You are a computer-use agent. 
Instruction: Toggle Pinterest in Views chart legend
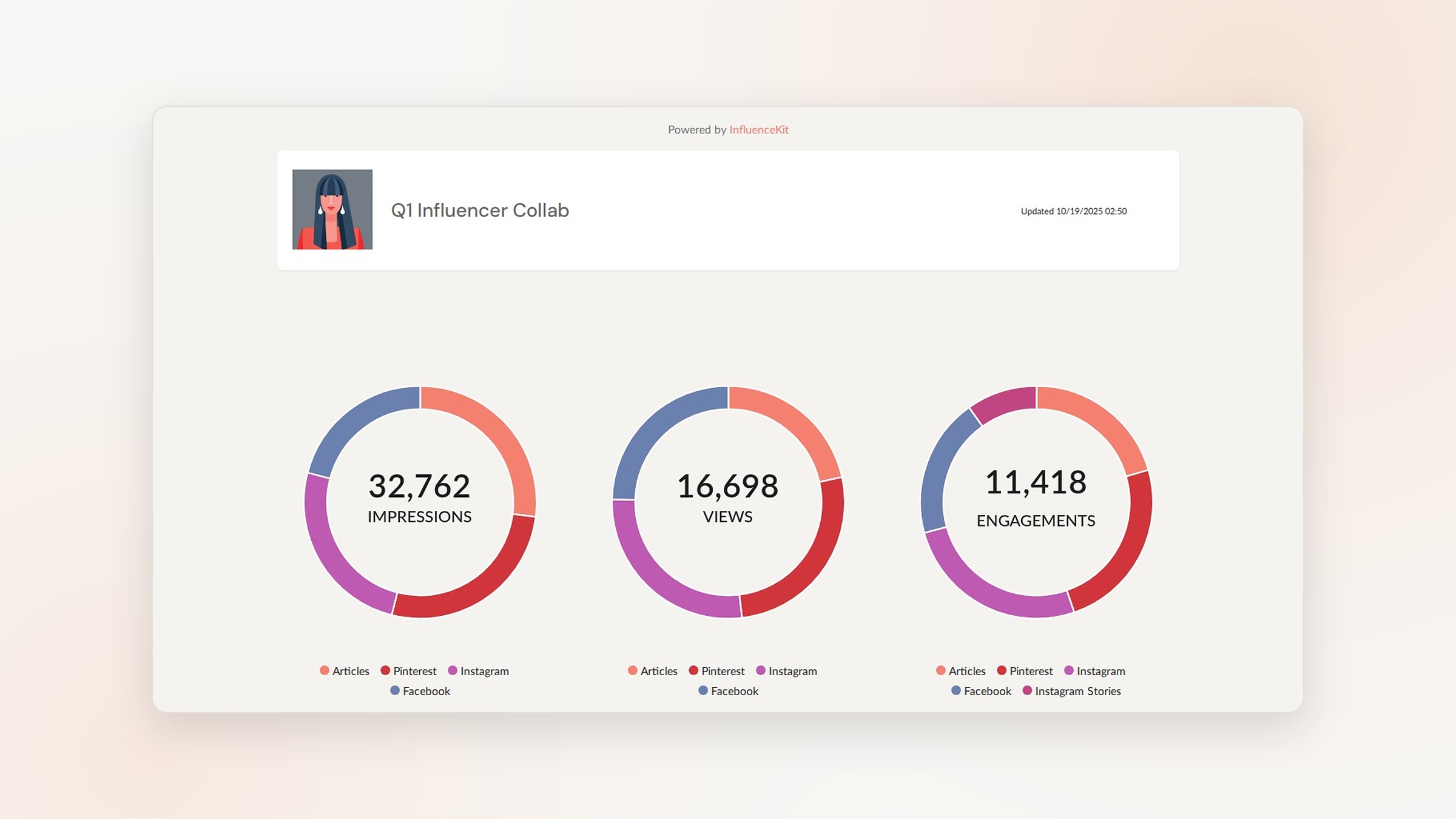click(716, 671)
